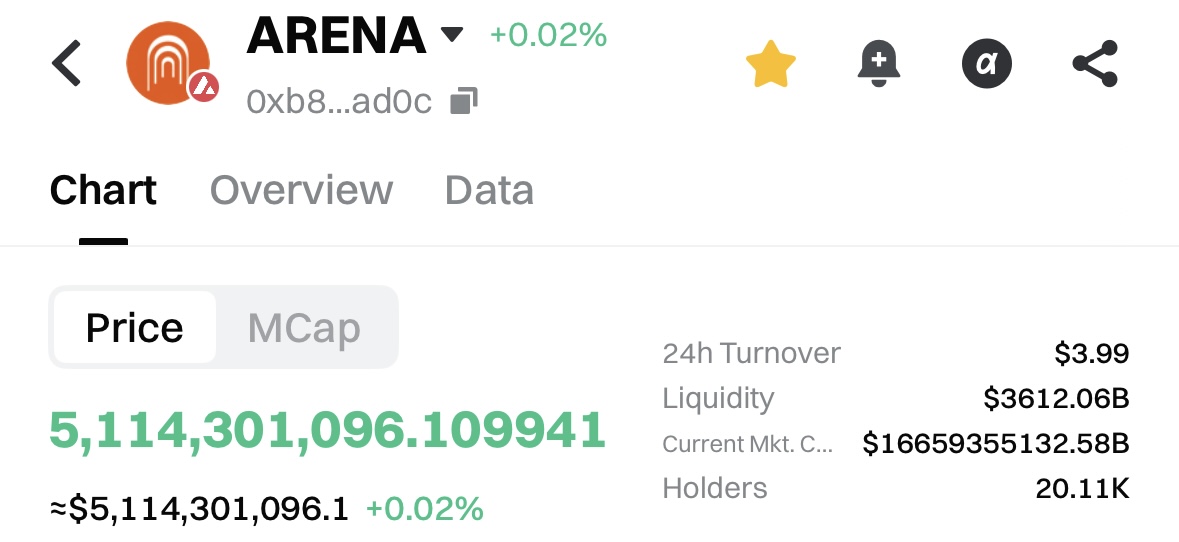This screenshot has height=542, width=1179.
Task: Select the Price toggle option
Action: coord(135,328)
